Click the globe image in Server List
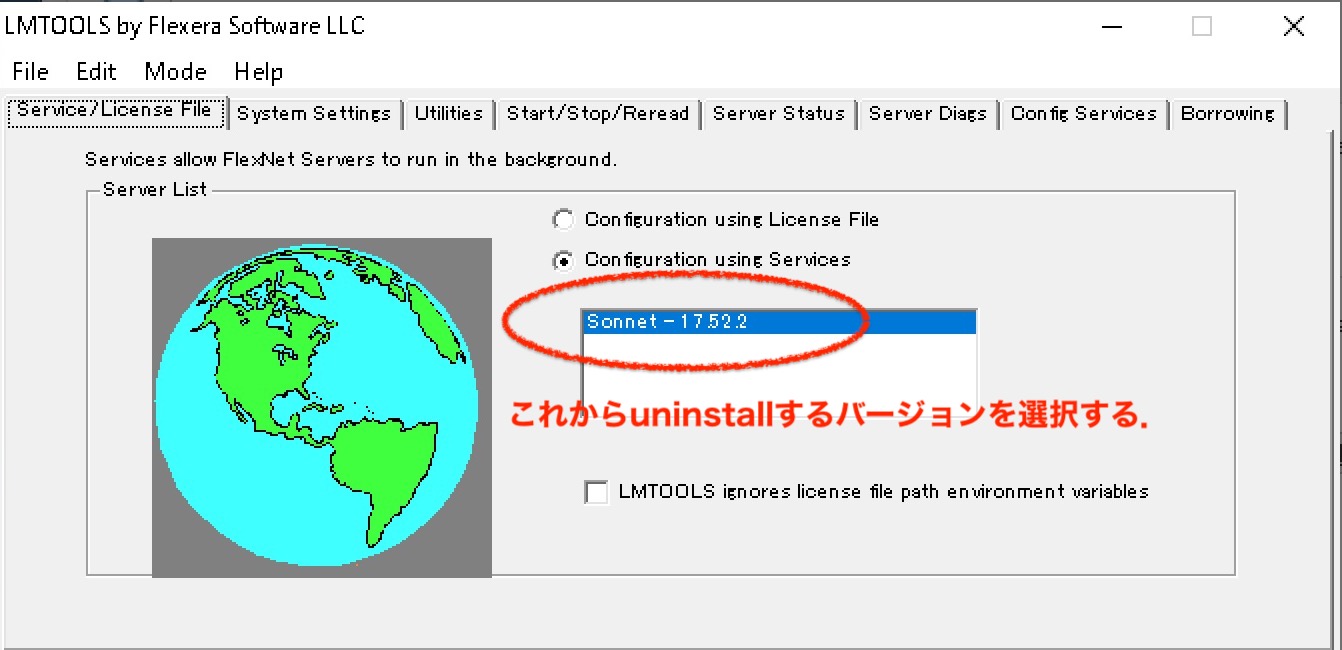 322,407
